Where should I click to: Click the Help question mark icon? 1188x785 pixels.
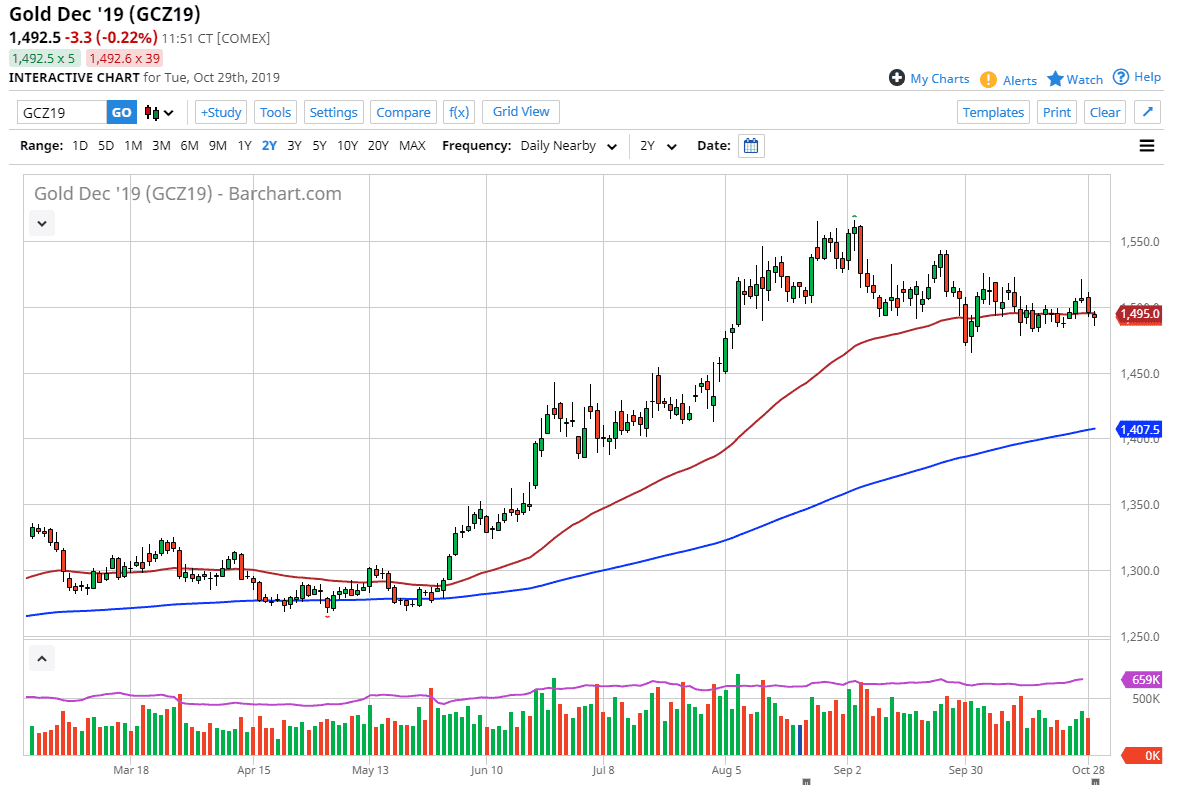pyautogui.click(x=1121, y=77)
